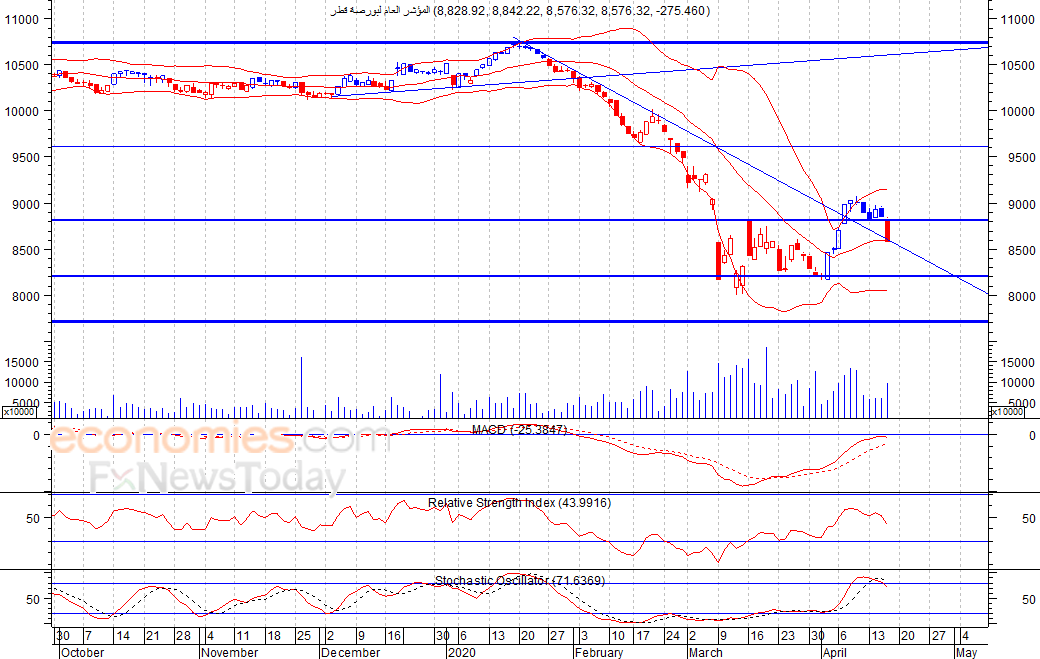
Task: Click the x10000 multiplier tag on right
Action: [x=1007, y=412]
